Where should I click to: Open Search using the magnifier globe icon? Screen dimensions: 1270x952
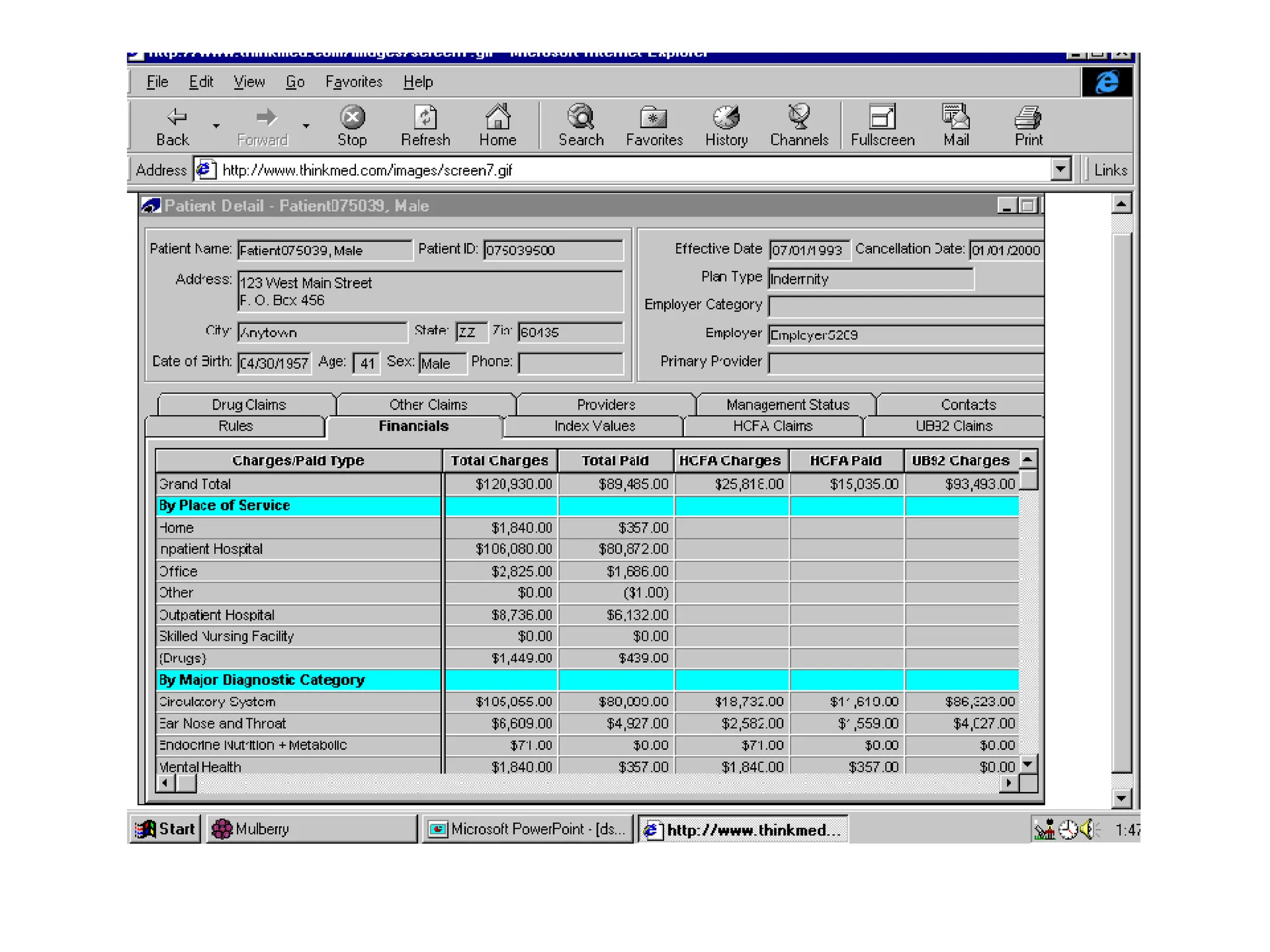[580, 117]
